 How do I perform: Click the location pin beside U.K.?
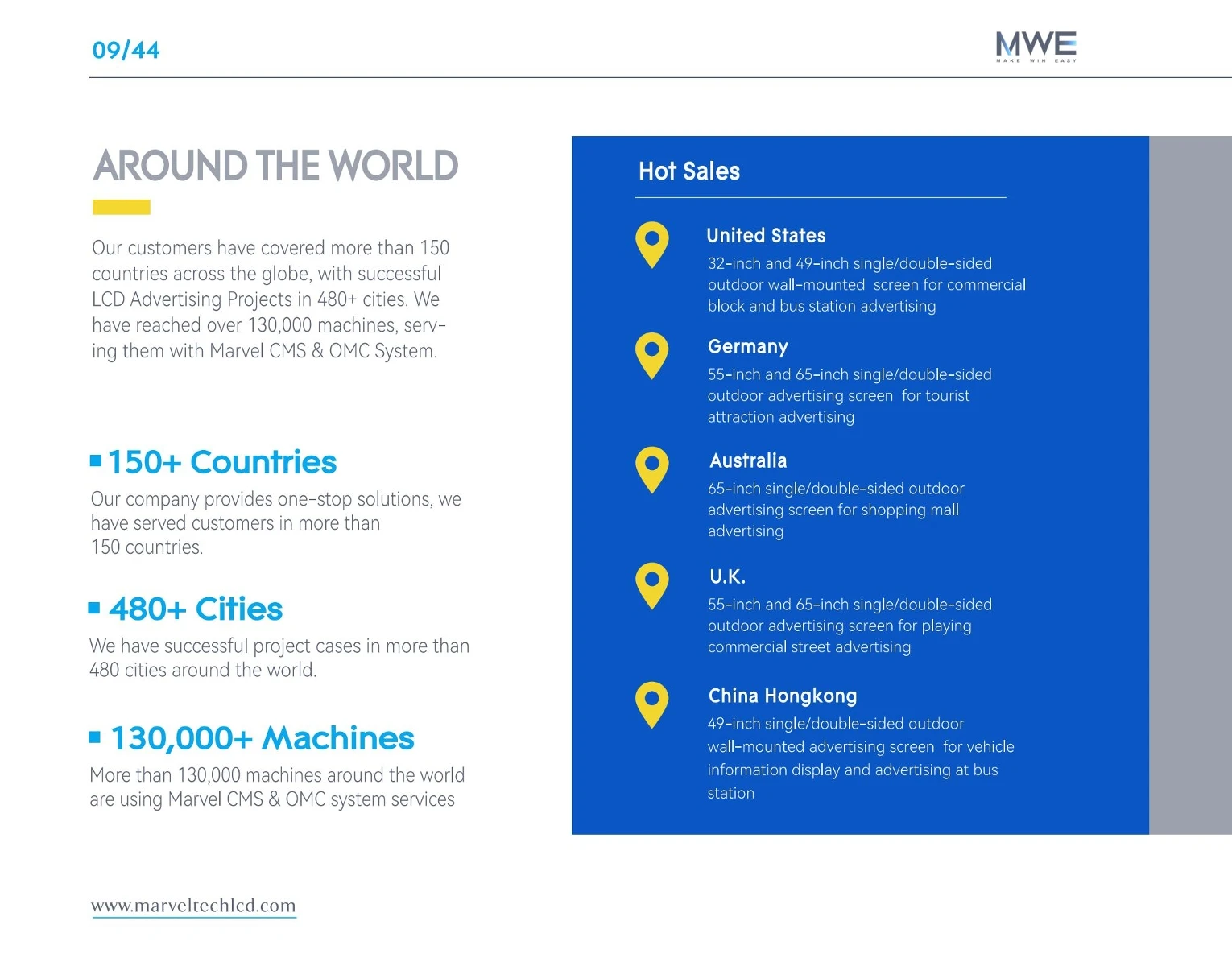click(x=652, y=585)
